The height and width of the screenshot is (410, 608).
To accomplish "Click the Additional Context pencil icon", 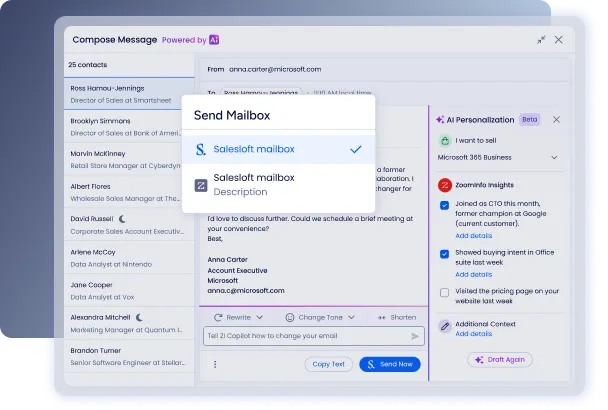I will tap(445, 326).
